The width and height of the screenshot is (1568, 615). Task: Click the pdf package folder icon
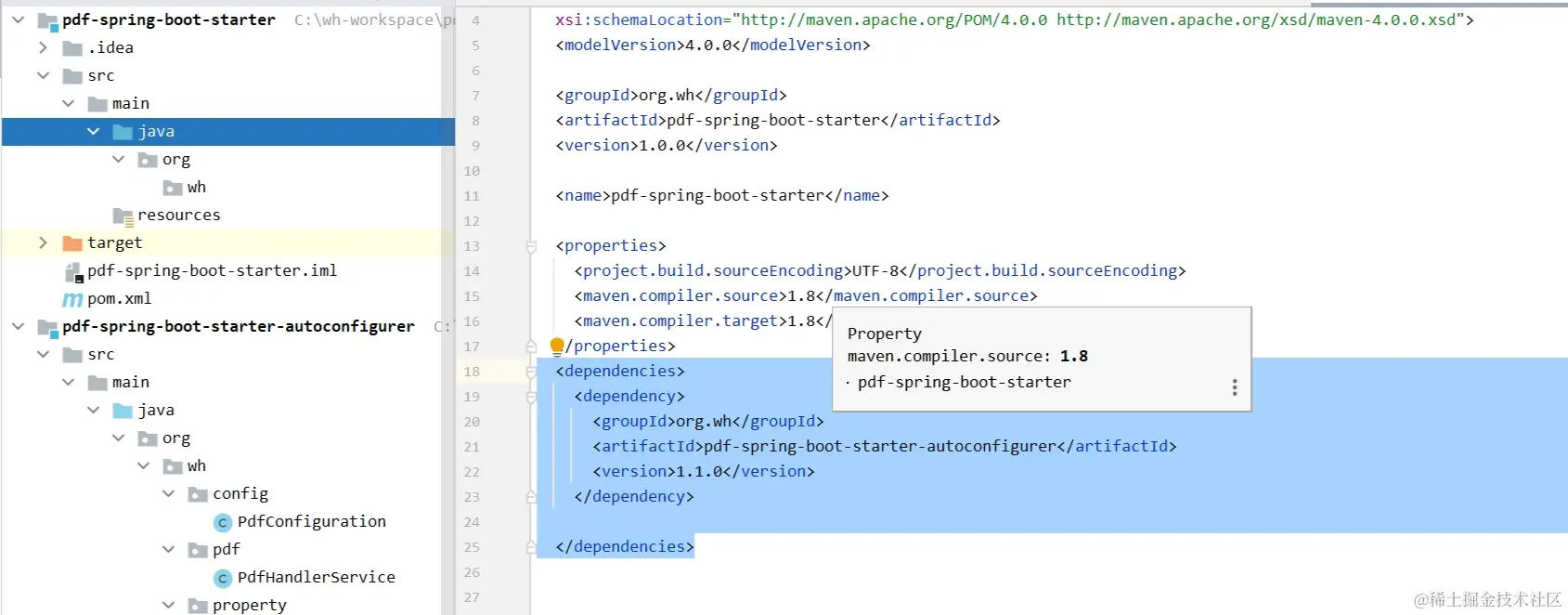pos(198,550)
